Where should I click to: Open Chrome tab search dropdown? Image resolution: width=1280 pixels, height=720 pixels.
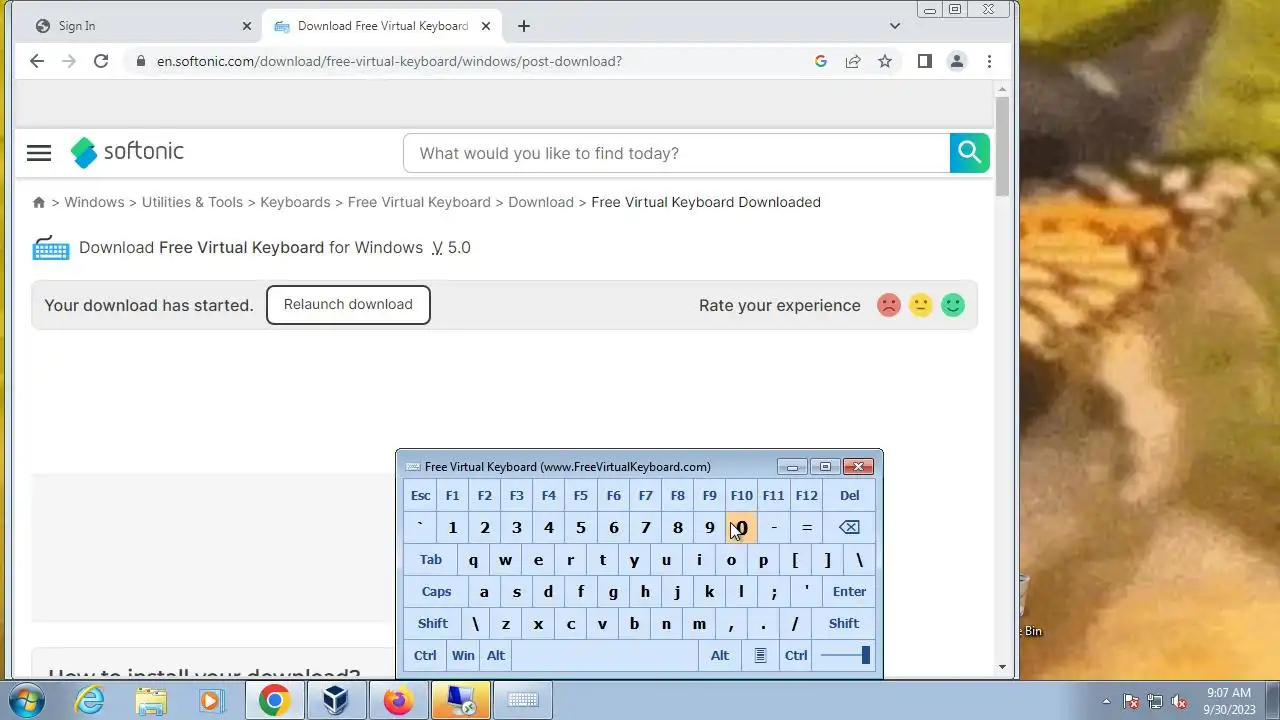(x=895, y=26)
